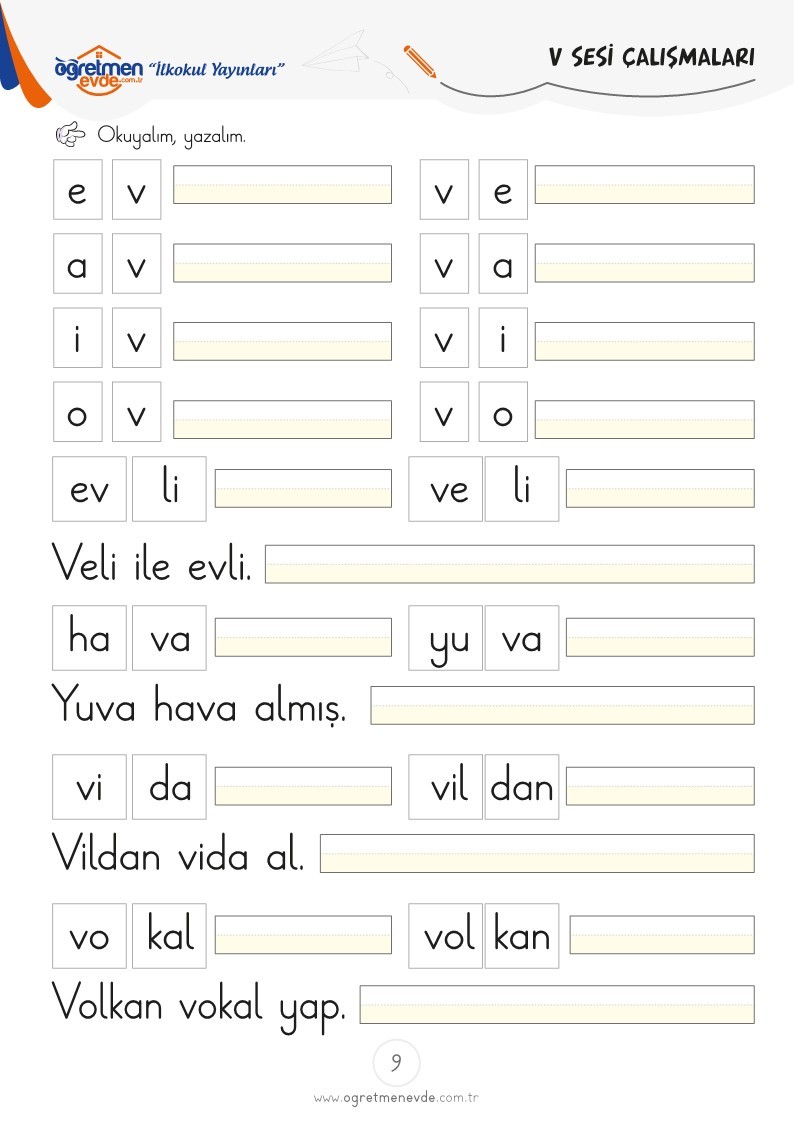
Task: Click the page number 9 circle
Action: click(396, 1062)
